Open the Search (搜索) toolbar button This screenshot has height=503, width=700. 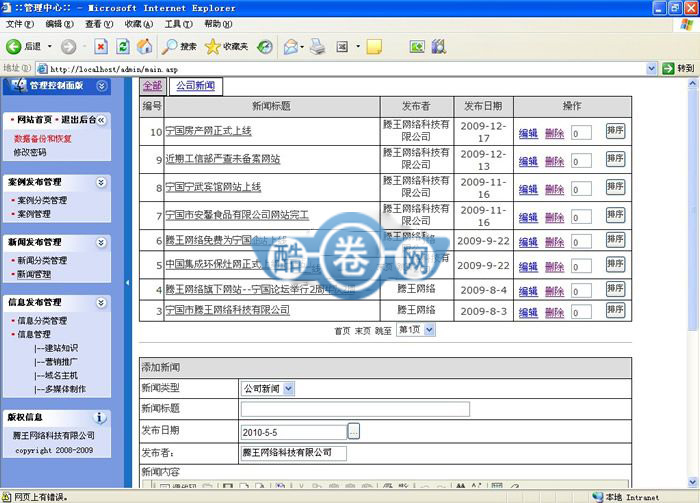(x=179, y=46)
